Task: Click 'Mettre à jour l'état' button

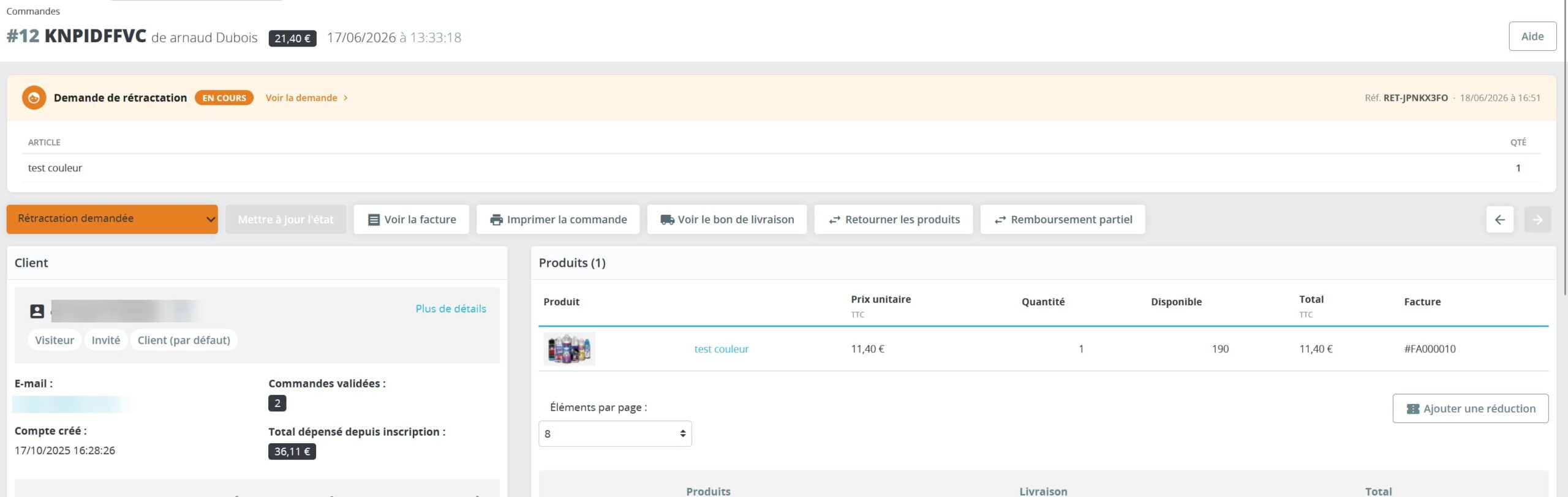Action: tap(285, 219)
